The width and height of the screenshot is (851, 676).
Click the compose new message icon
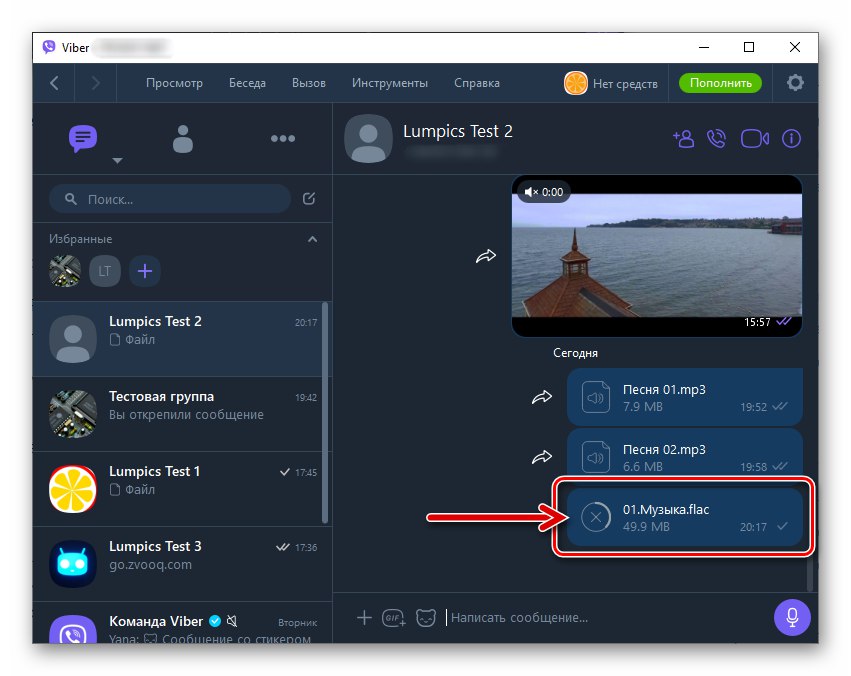[309, 199]
